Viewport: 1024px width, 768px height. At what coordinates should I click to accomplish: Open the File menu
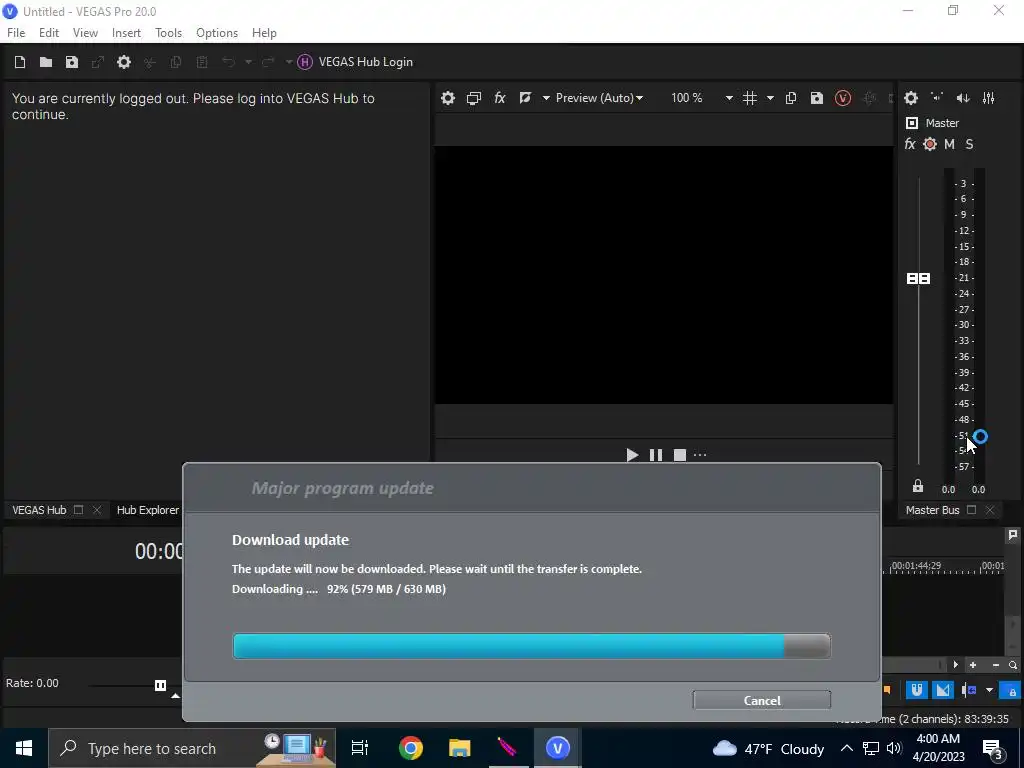coord(16,33)
